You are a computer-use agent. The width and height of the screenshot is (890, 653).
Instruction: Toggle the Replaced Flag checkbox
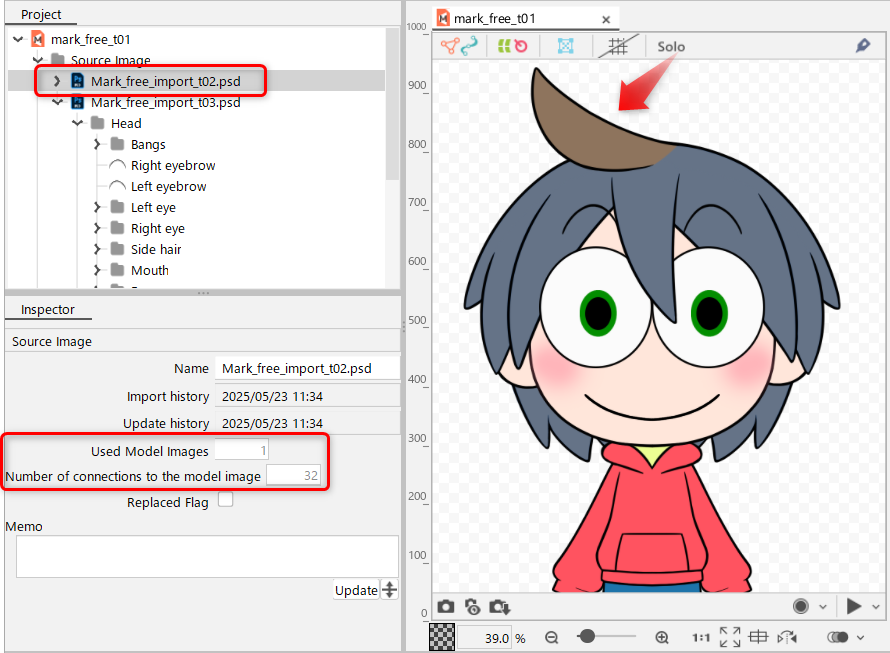[x=226, y=500]
